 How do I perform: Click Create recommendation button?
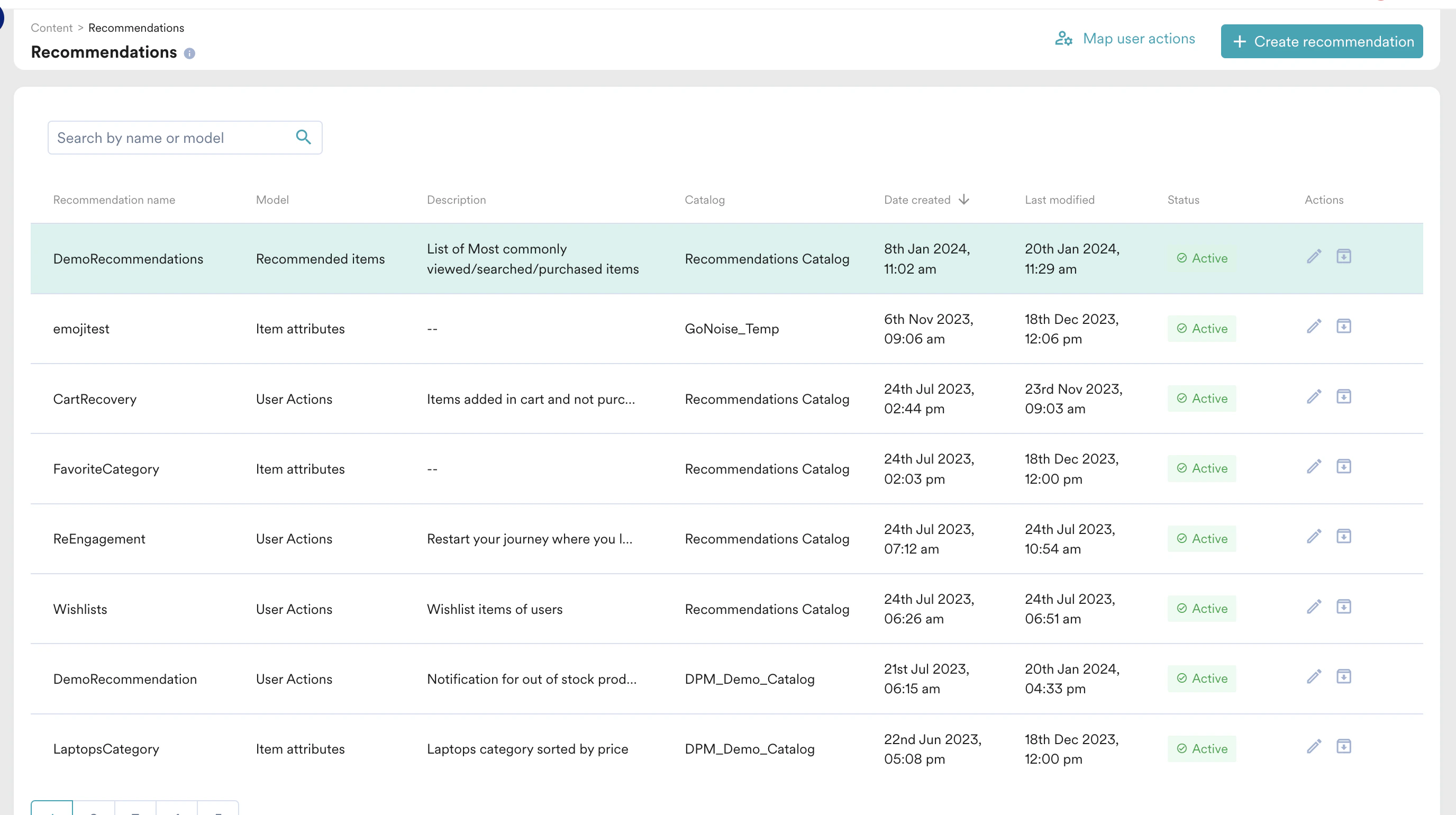pos(1321,41)
